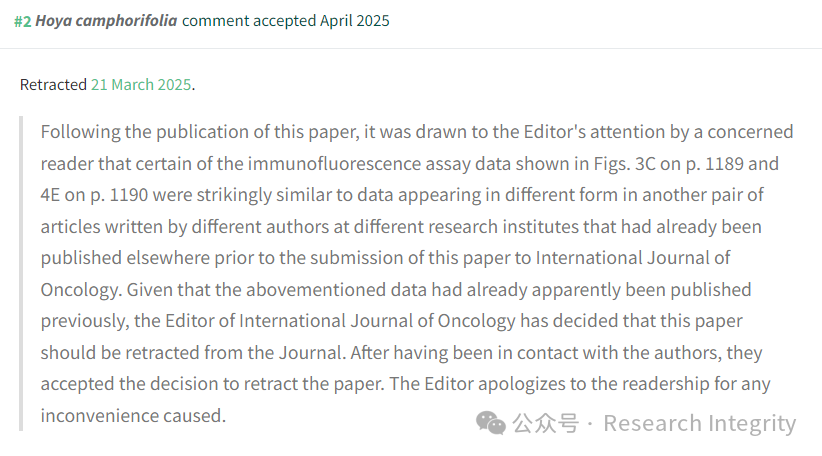Screen dimensions: 822x456
Task: Click the 'comment accepted April 2025' text
Action: 286,21
